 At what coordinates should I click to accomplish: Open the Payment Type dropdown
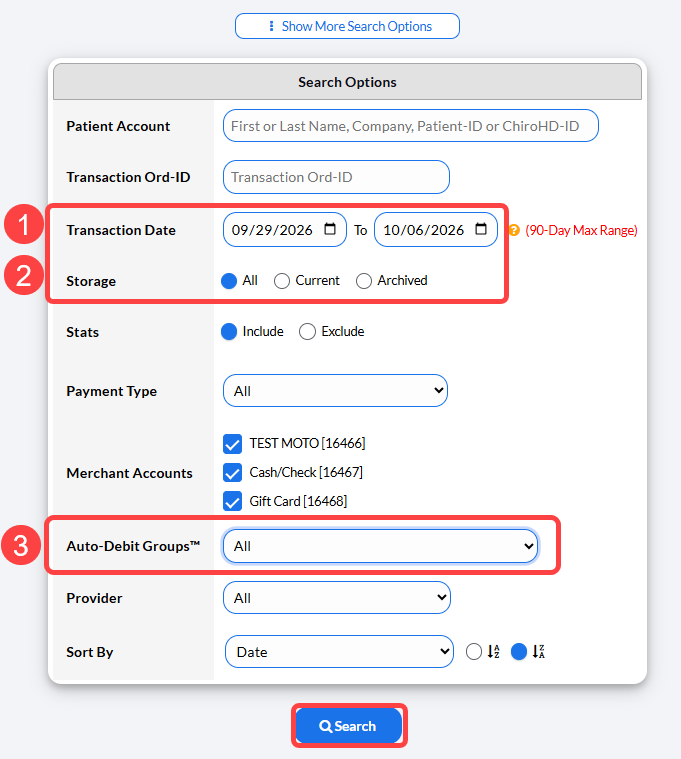pos(335,391)
